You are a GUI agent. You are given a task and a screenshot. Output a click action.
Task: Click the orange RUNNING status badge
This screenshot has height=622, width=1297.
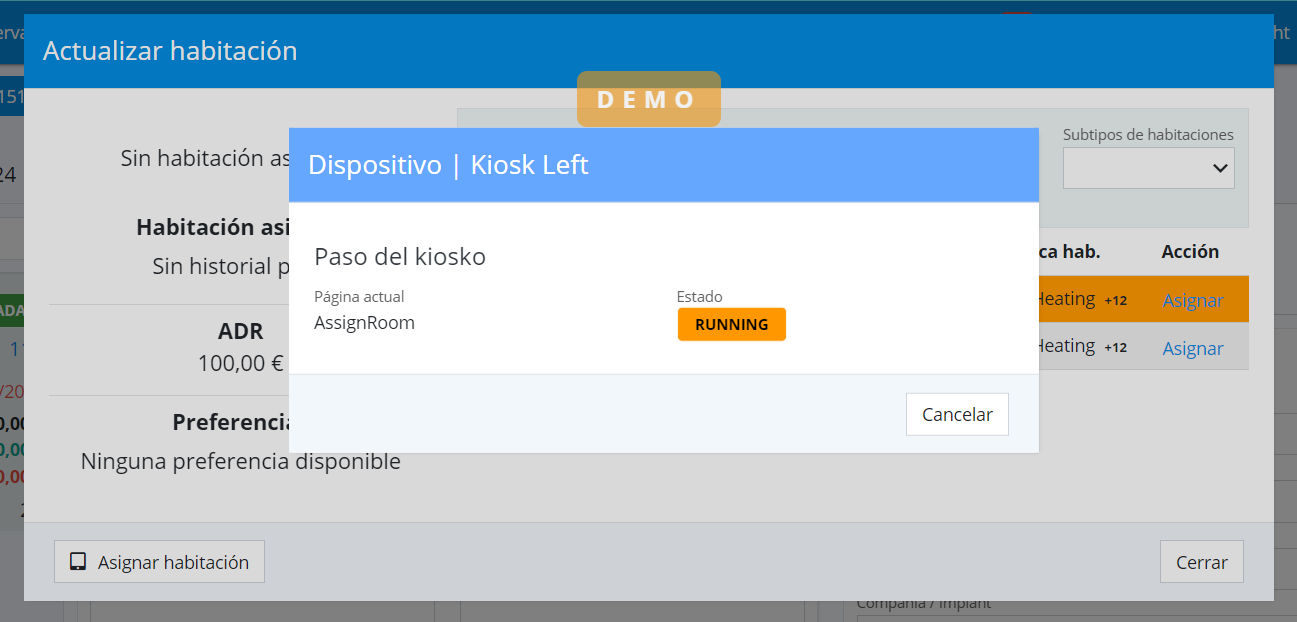(x=731, y=324)
